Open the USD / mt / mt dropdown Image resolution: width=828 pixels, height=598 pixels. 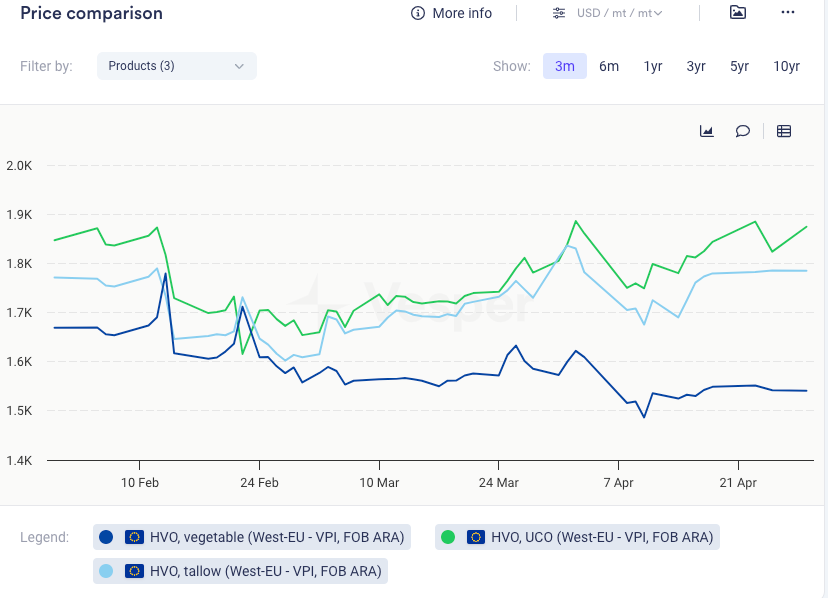[619, 13]
